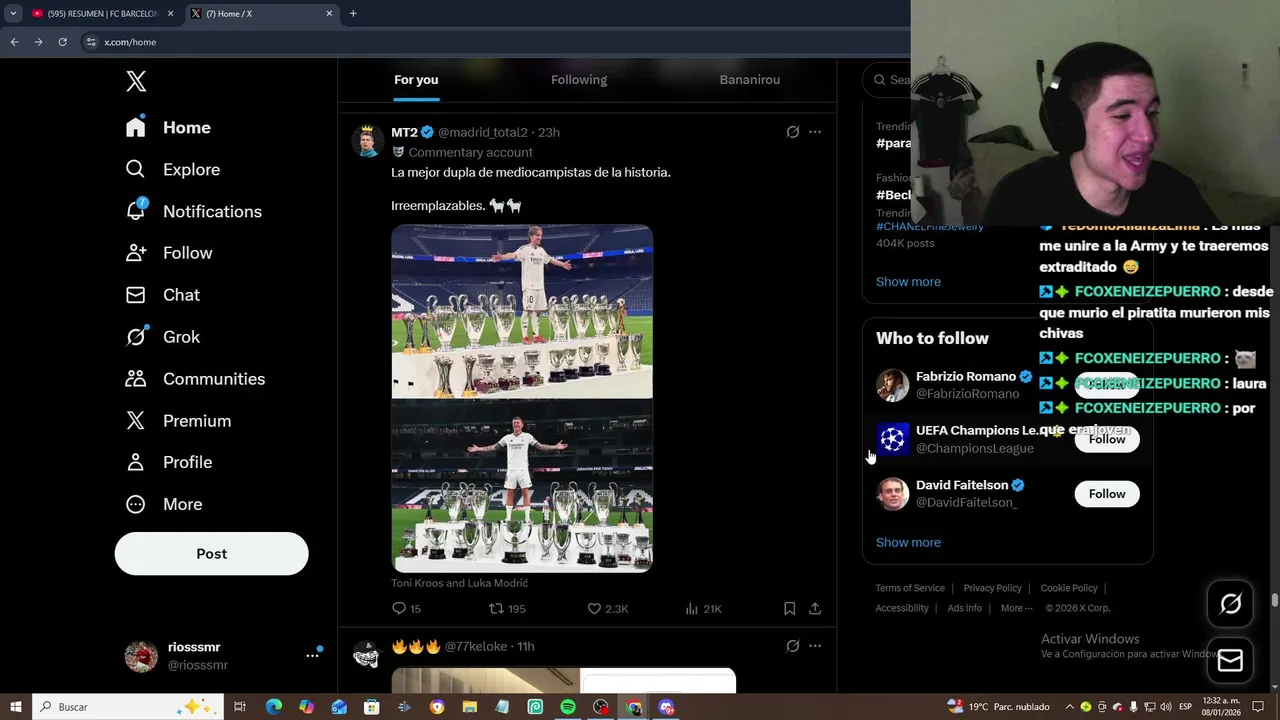Image resolution: width=1280 pixels, height=720 pixels.
Task: Open Notifications in the sidebar
Action: tap(193, 212)
